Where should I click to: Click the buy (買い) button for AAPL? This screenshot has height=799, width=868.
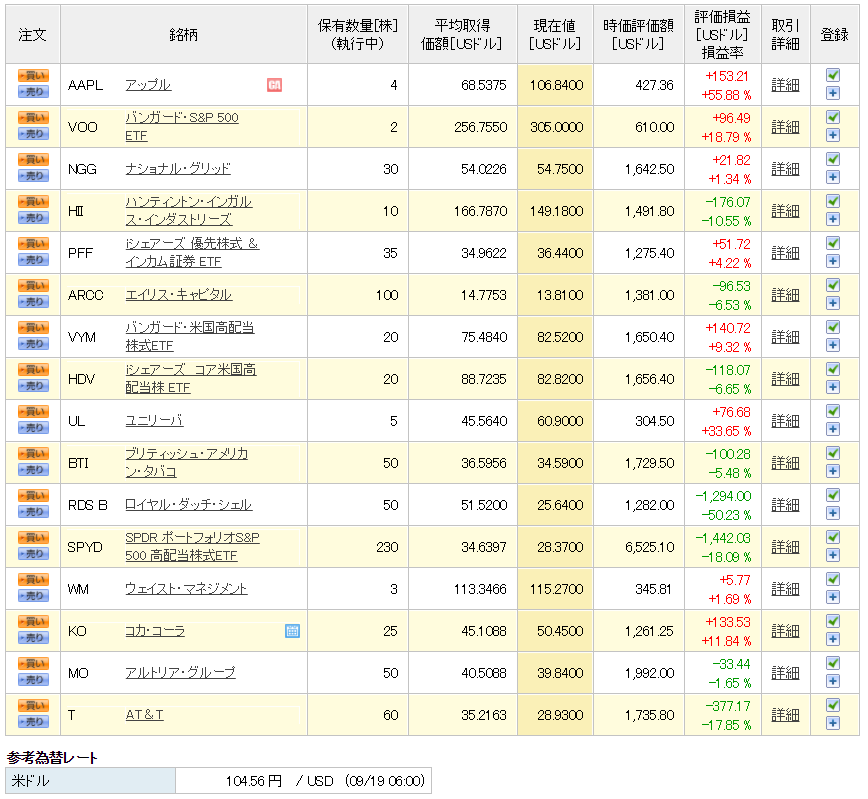coord(33,76)
